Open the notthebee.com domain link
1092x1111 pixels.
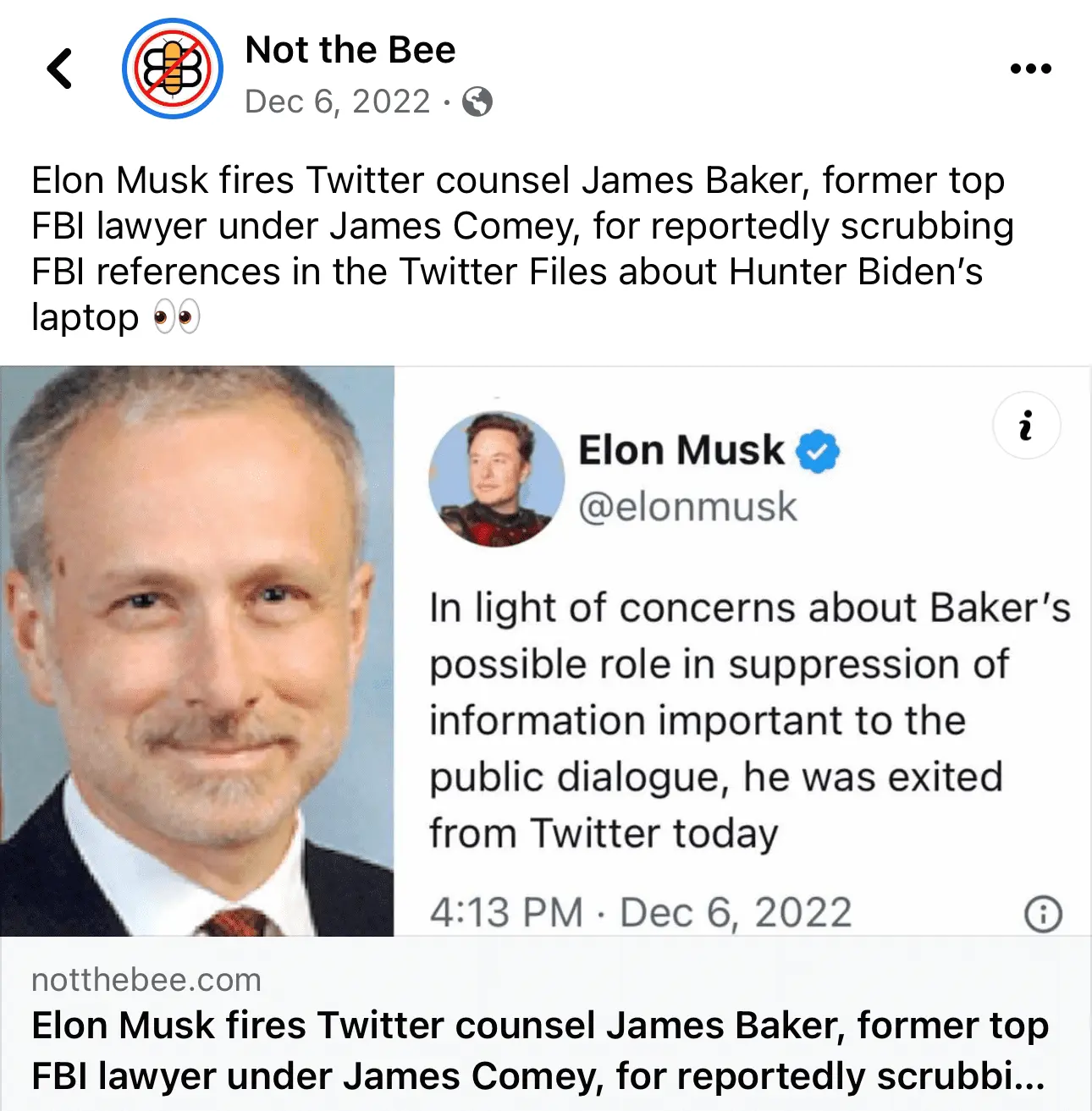(x=146, y=980)
